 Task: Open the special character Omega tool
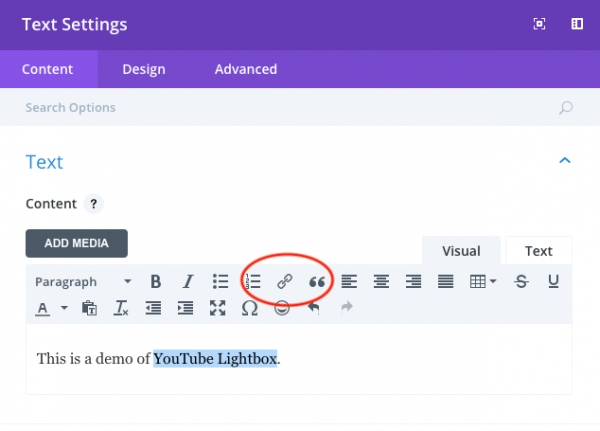(x=250, y=309)
